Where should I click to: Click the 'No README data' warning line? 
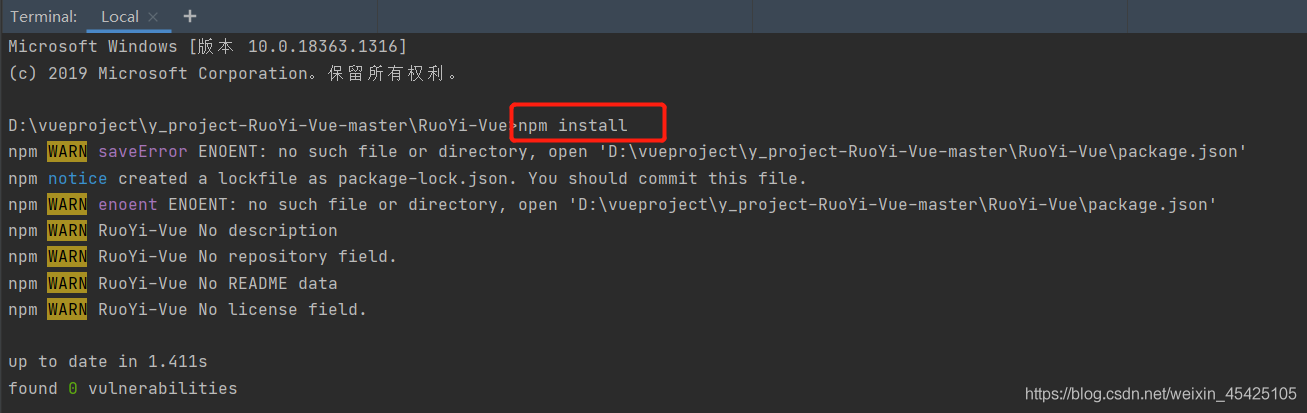pos(267,283)
